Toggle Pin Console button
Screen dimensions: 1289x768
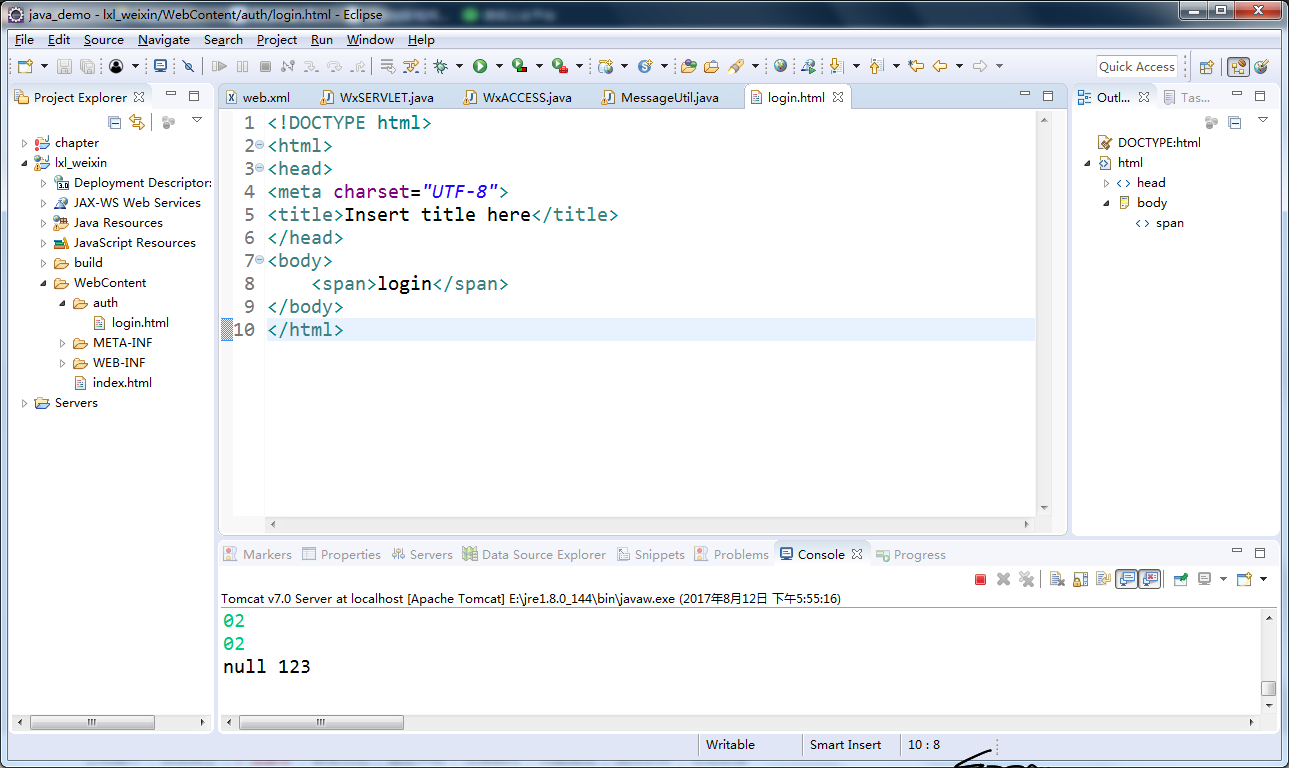1180,579
